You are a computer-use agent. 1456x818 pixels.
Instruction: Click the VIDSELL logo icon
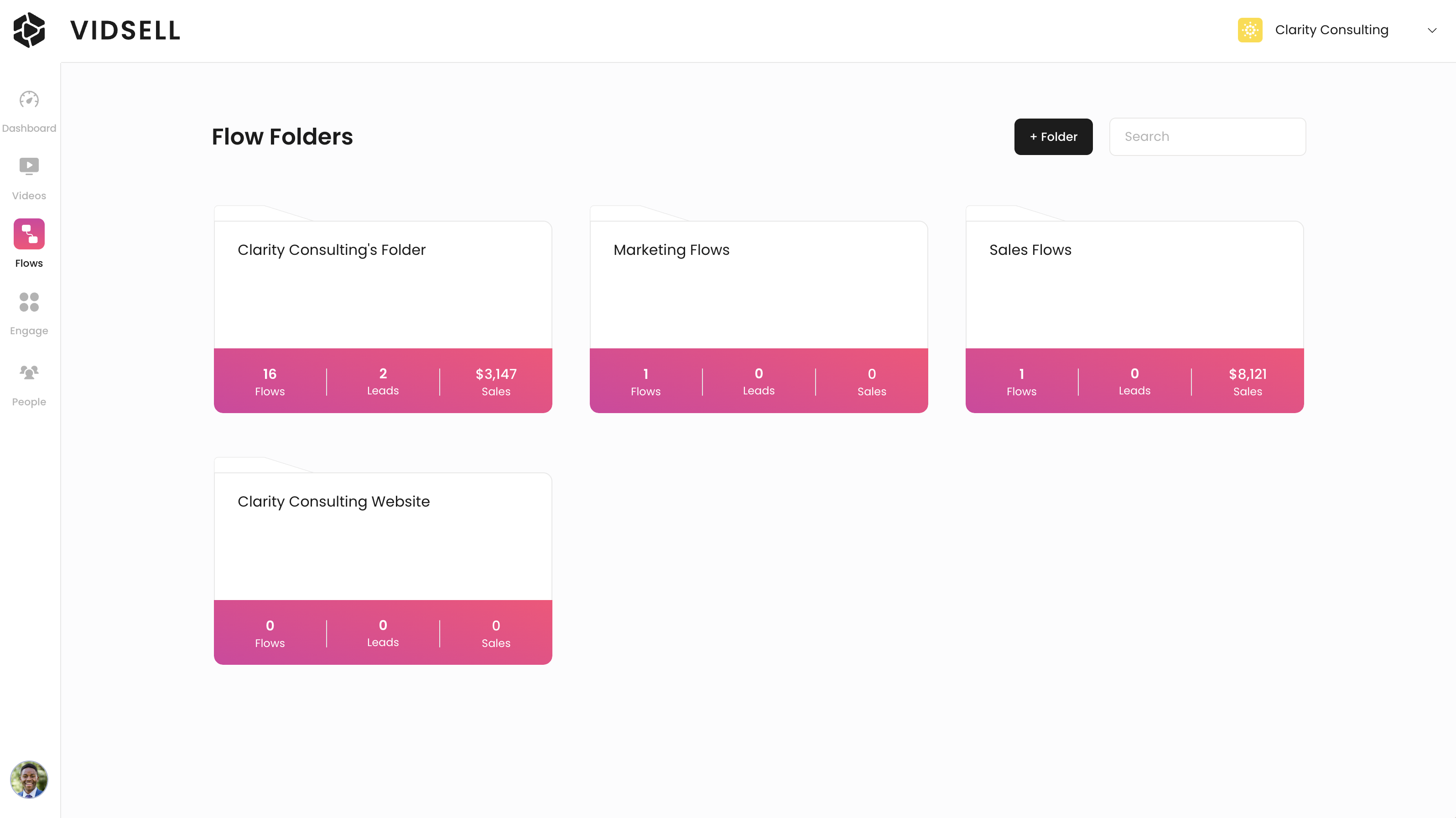(x=29, y=30)
